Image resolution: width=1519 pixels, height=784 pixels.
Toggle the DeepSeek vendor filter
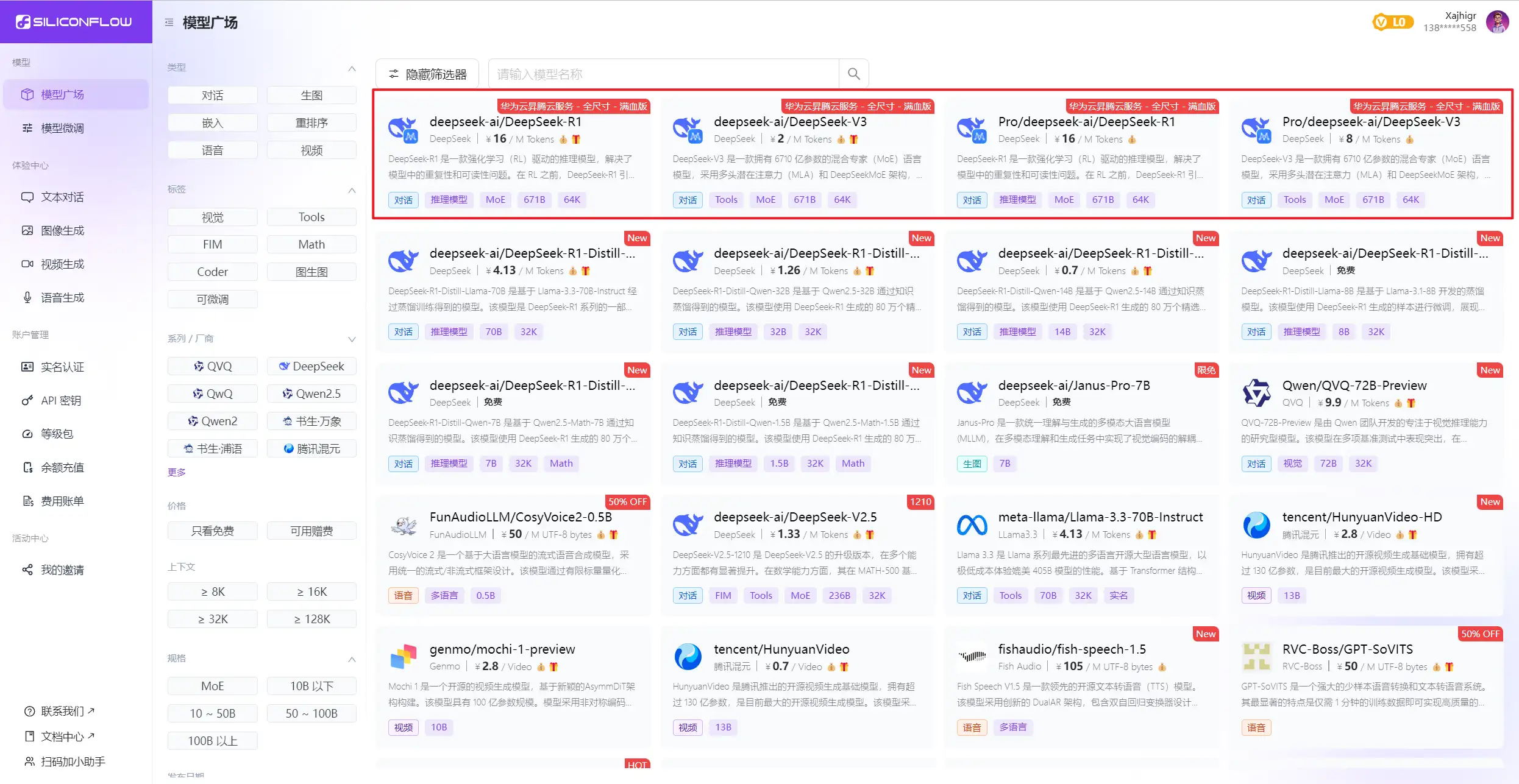311,366
